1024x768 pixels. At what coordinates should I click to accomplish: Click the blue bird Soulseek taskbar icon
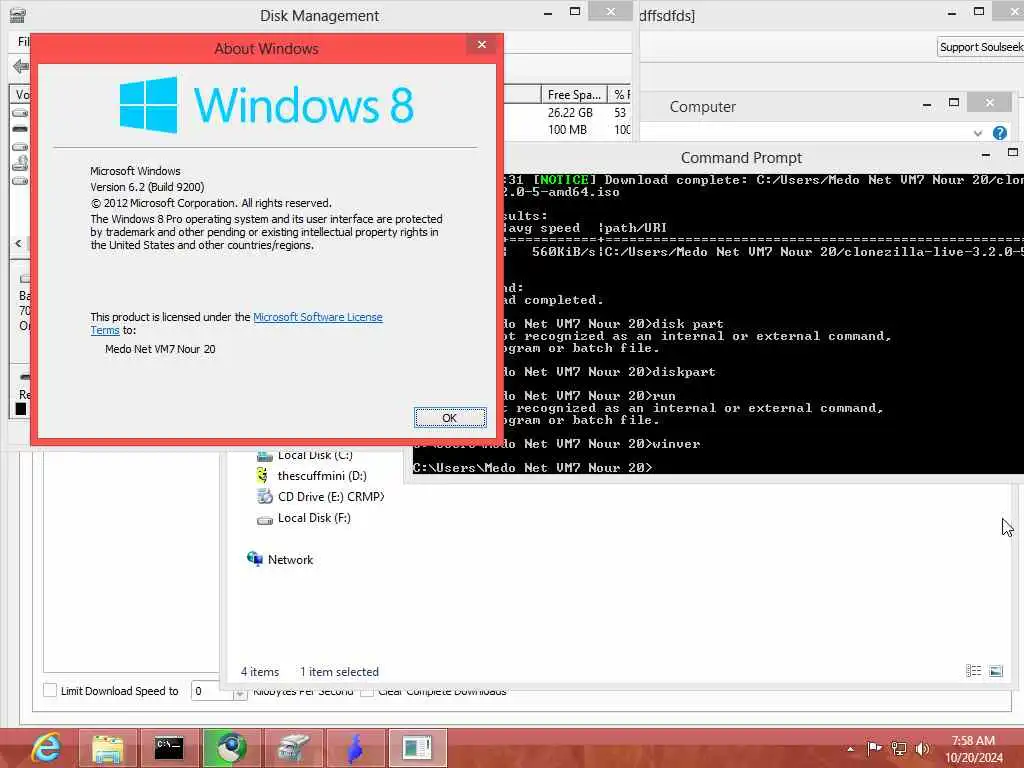[355, 748]
